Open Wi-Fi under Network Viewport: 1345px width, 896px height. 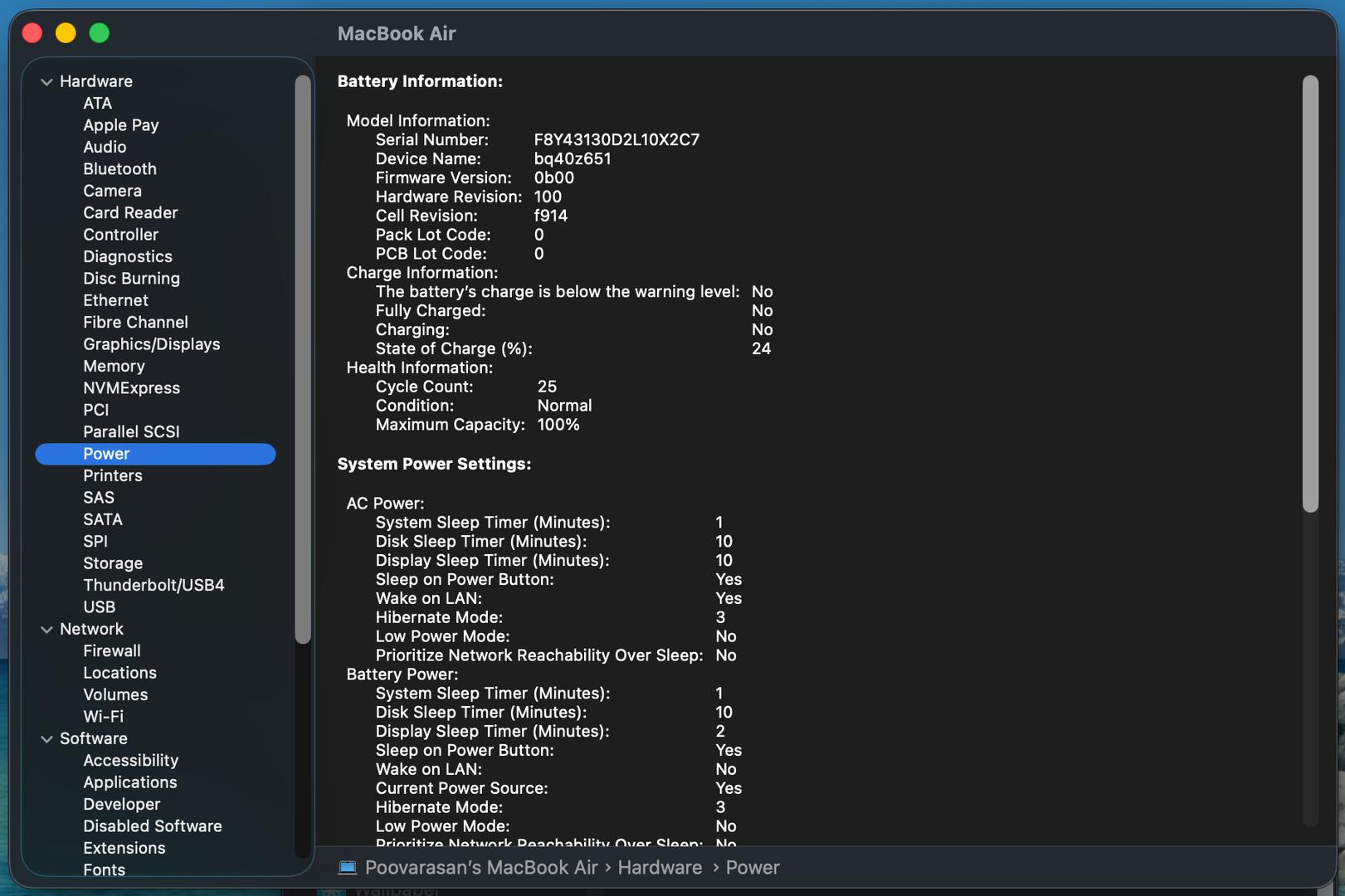[103, 717]
